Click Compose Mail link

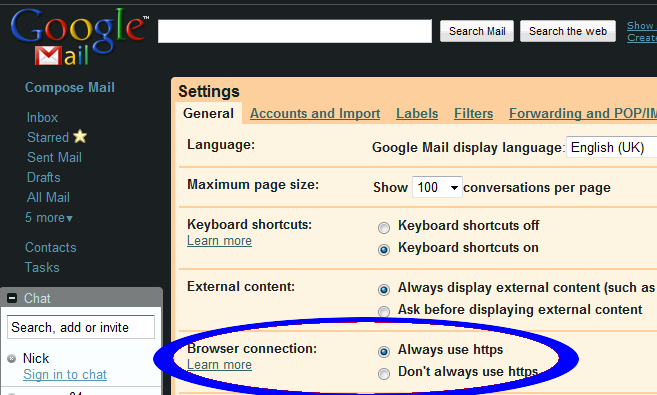coord(70,87)
